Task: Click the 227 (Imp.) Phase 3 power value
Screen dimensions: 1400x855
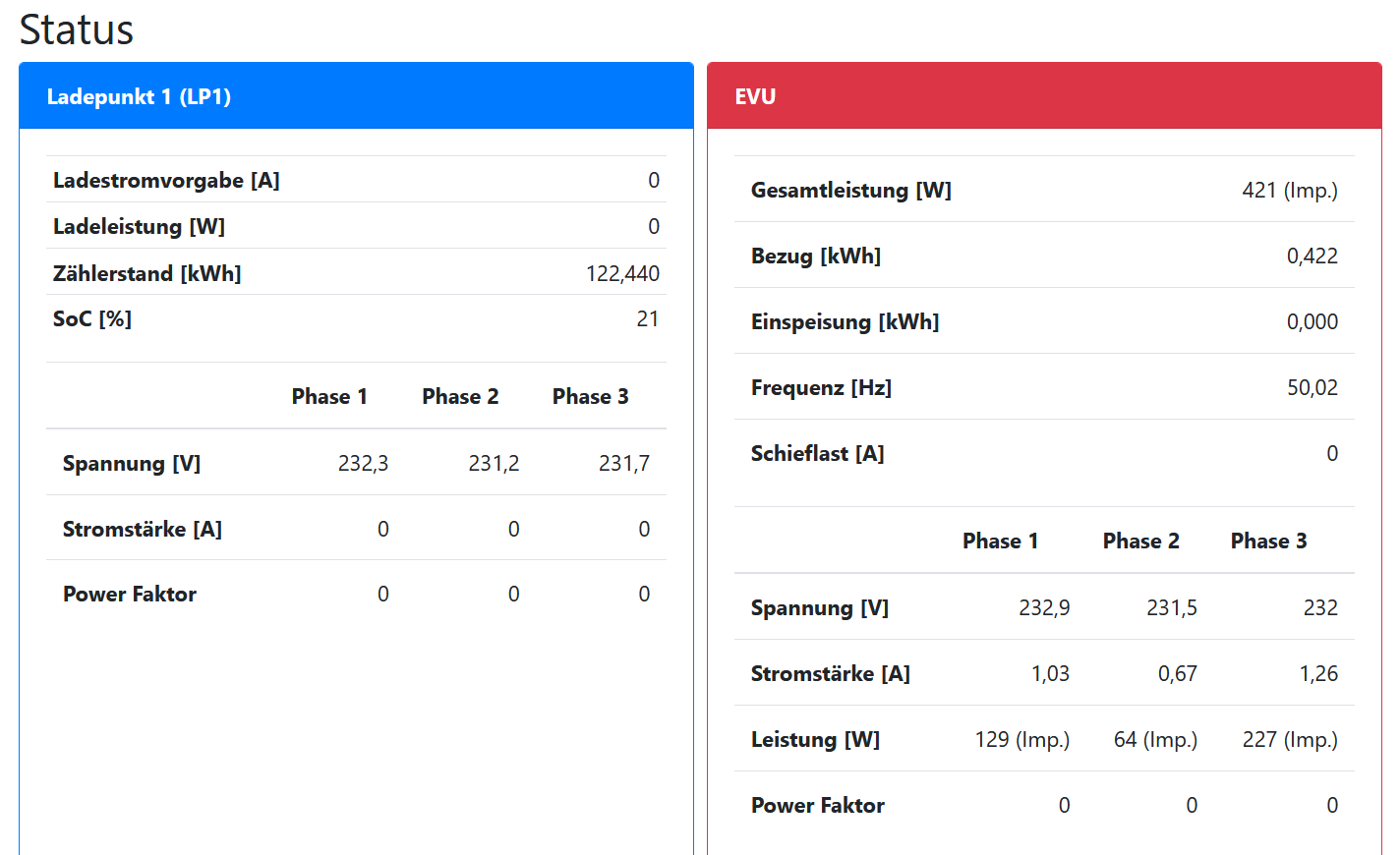Action: pos(1289,739)
